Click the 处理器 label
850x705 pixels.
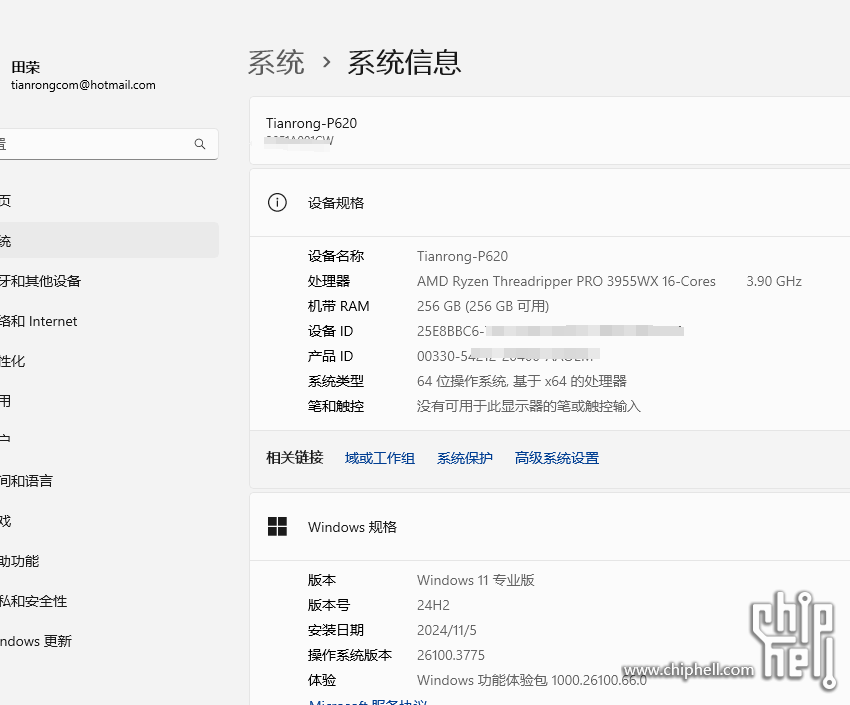point(329,281)
